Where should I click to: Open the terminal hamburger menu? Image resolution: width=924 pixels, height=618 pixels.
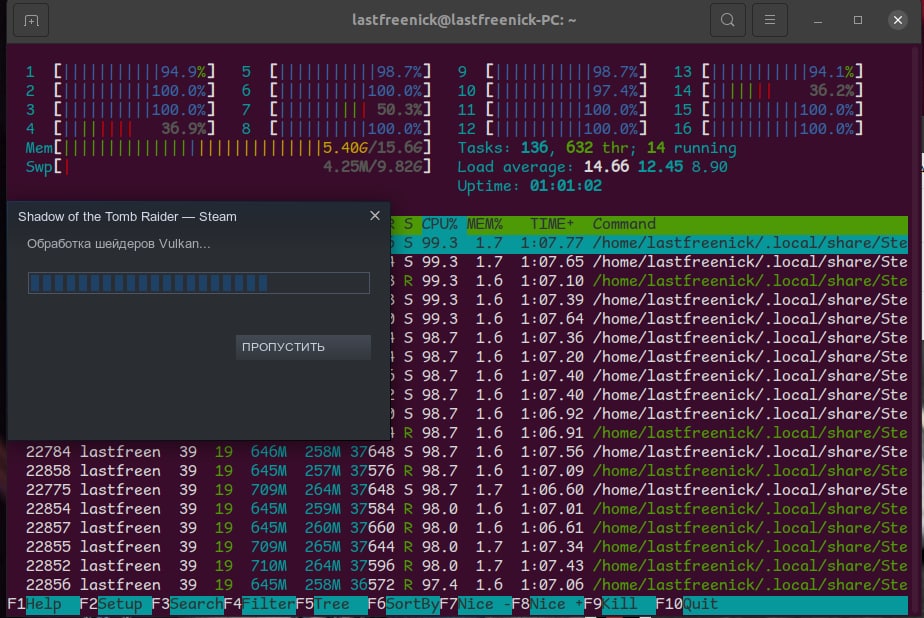tap(770, 21)
